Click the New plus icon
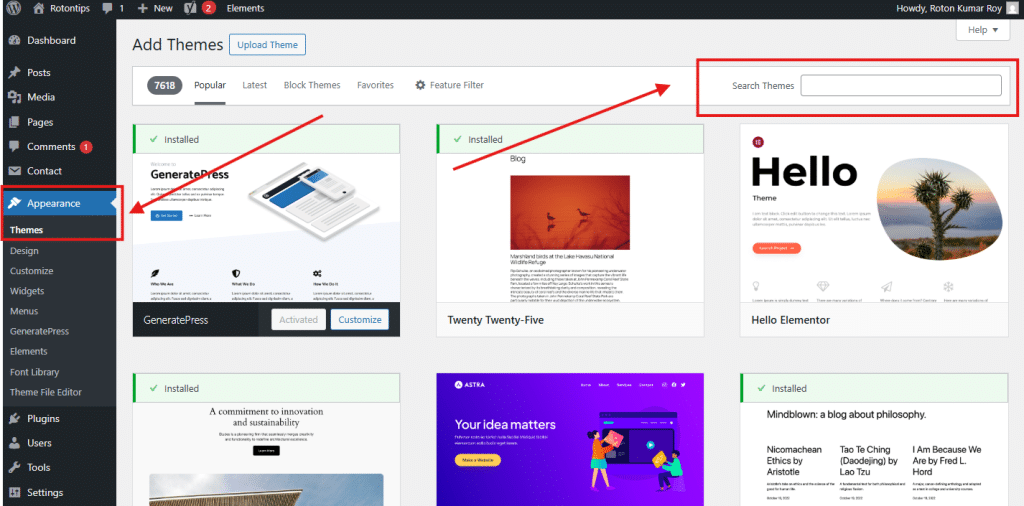The image size is (1024, 506). tap(143, 8)
